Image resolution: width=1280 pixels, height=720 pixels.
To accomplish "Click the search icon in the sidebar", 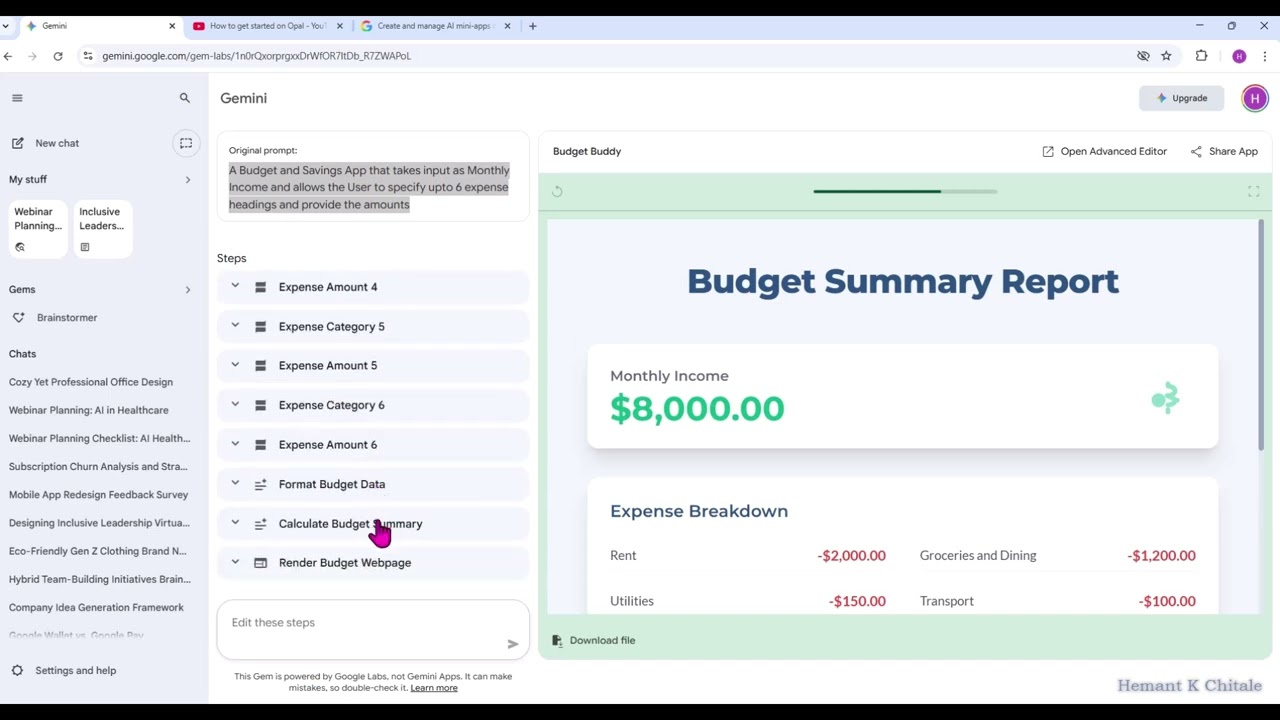I will 185,98.
